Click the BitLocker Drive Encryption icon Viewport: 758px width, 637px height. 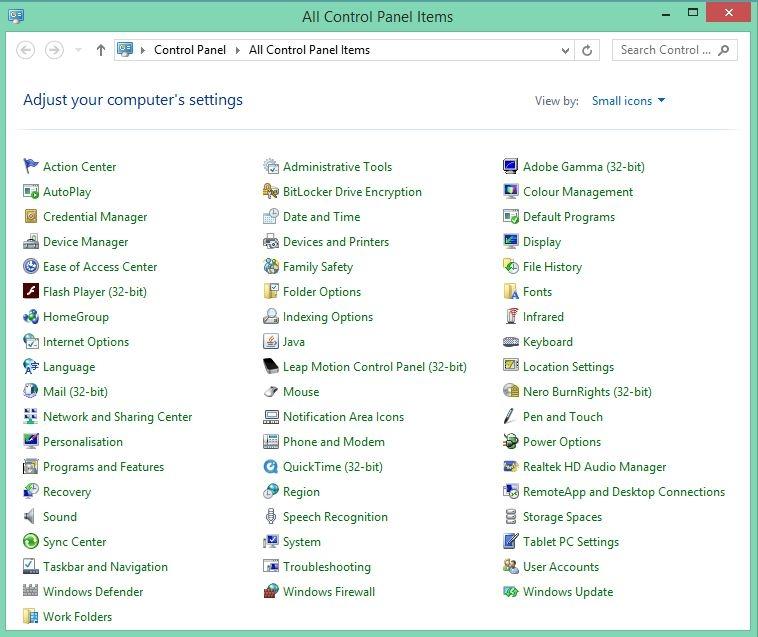271,191
